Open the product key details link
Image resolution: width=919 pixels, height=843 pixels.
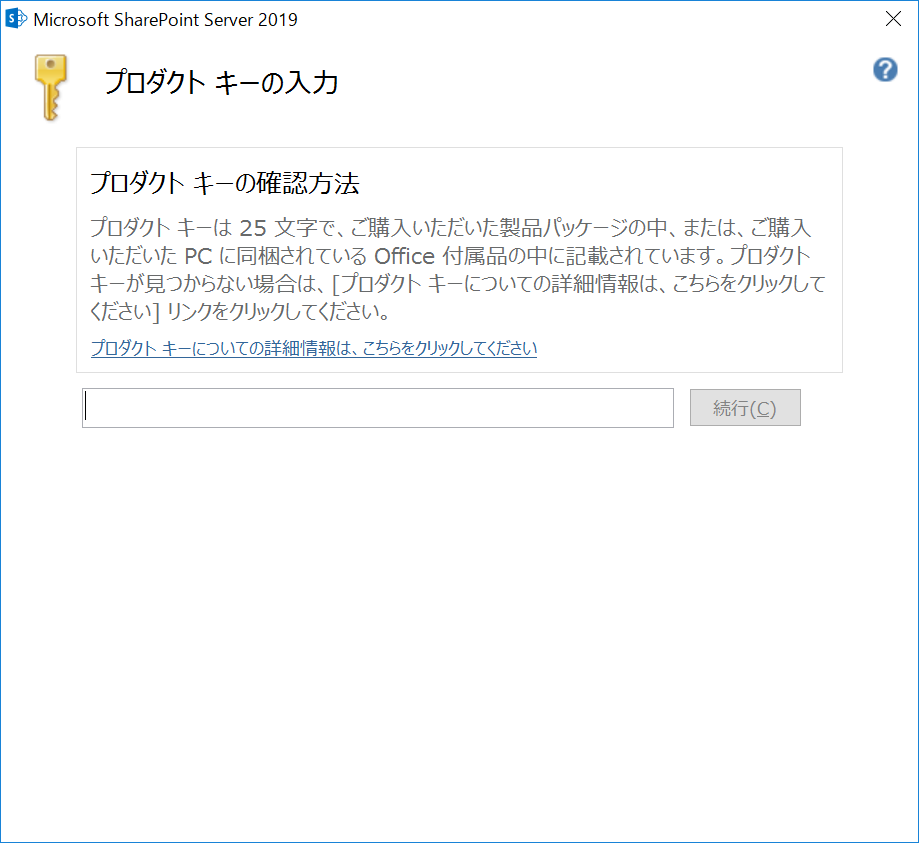314,348
